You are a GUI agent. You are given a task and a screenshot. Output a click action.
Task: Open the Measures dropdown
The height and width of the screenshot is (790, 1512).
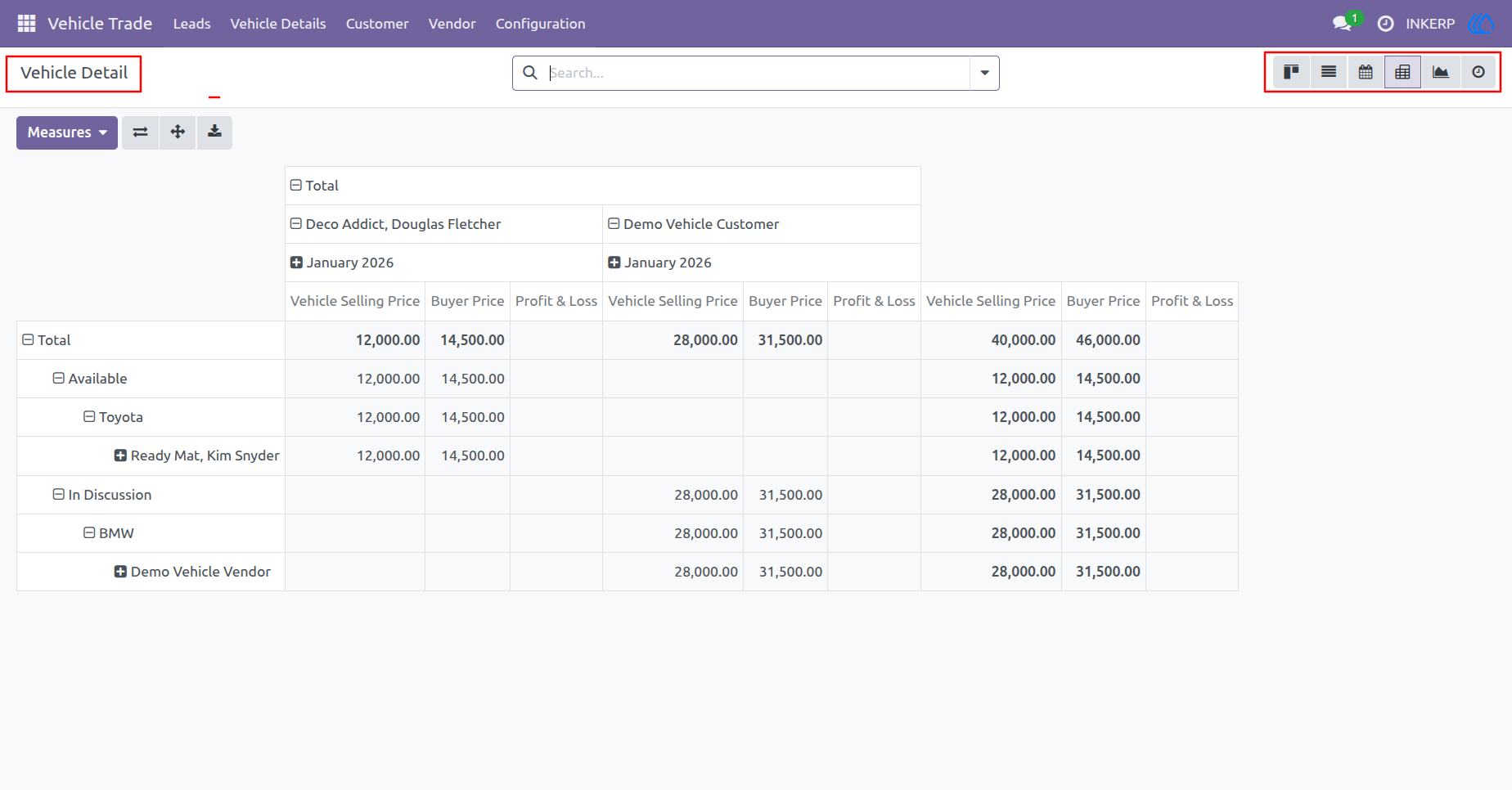[x=67, y=132]
